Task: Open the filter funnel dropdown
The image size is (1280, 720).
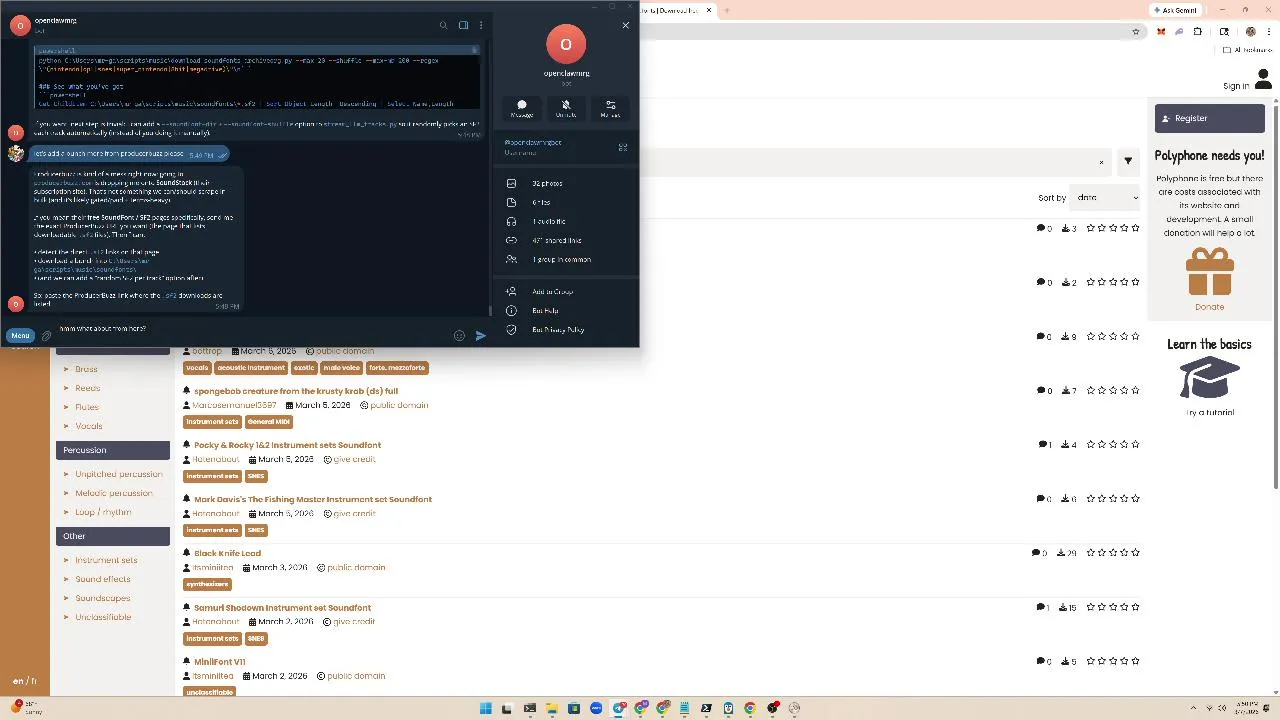Action: pyautogui.click(x=1128, y=161)
